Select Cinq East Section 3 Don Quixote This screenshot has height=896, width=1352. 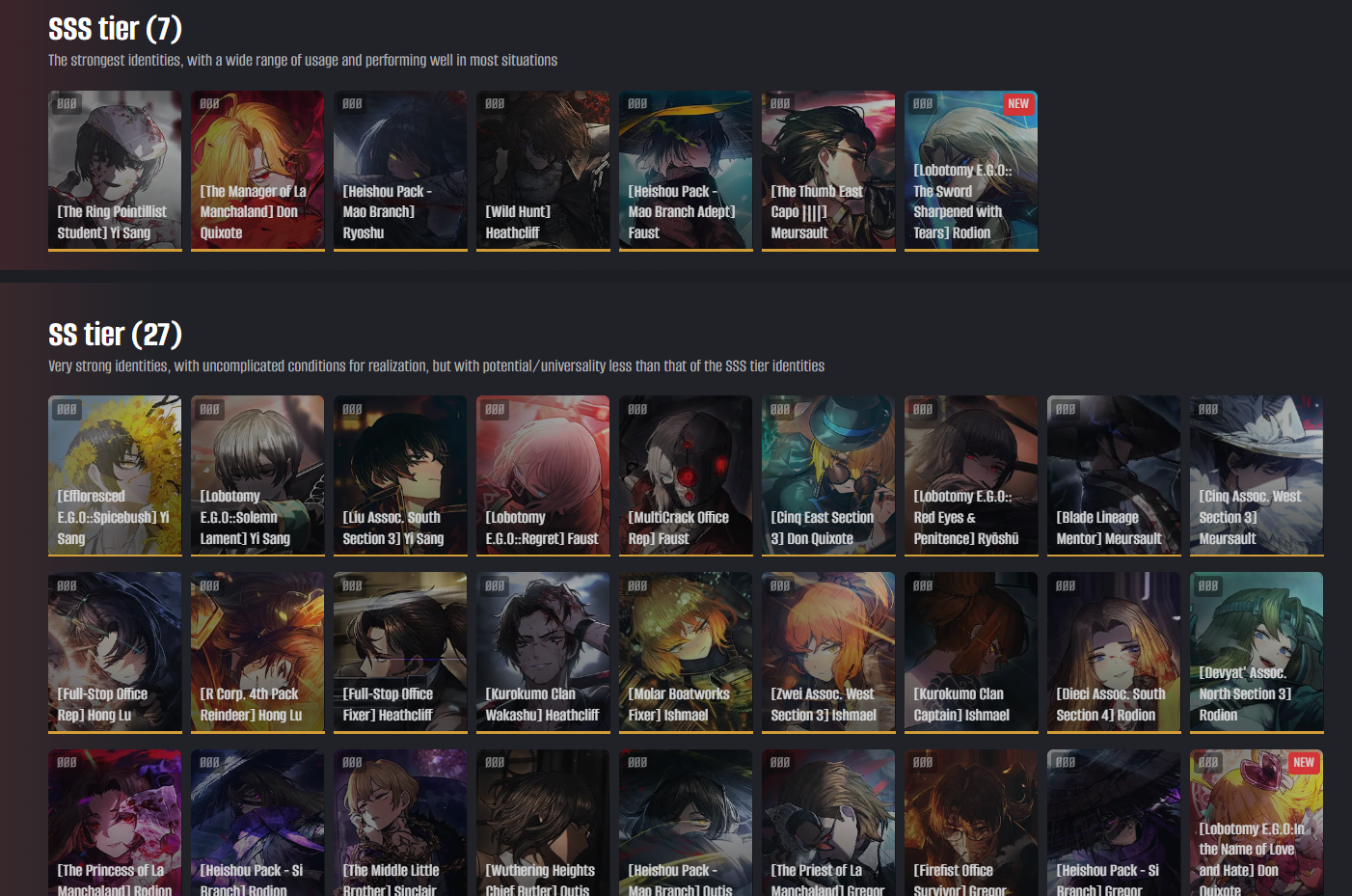coord(828,475)
